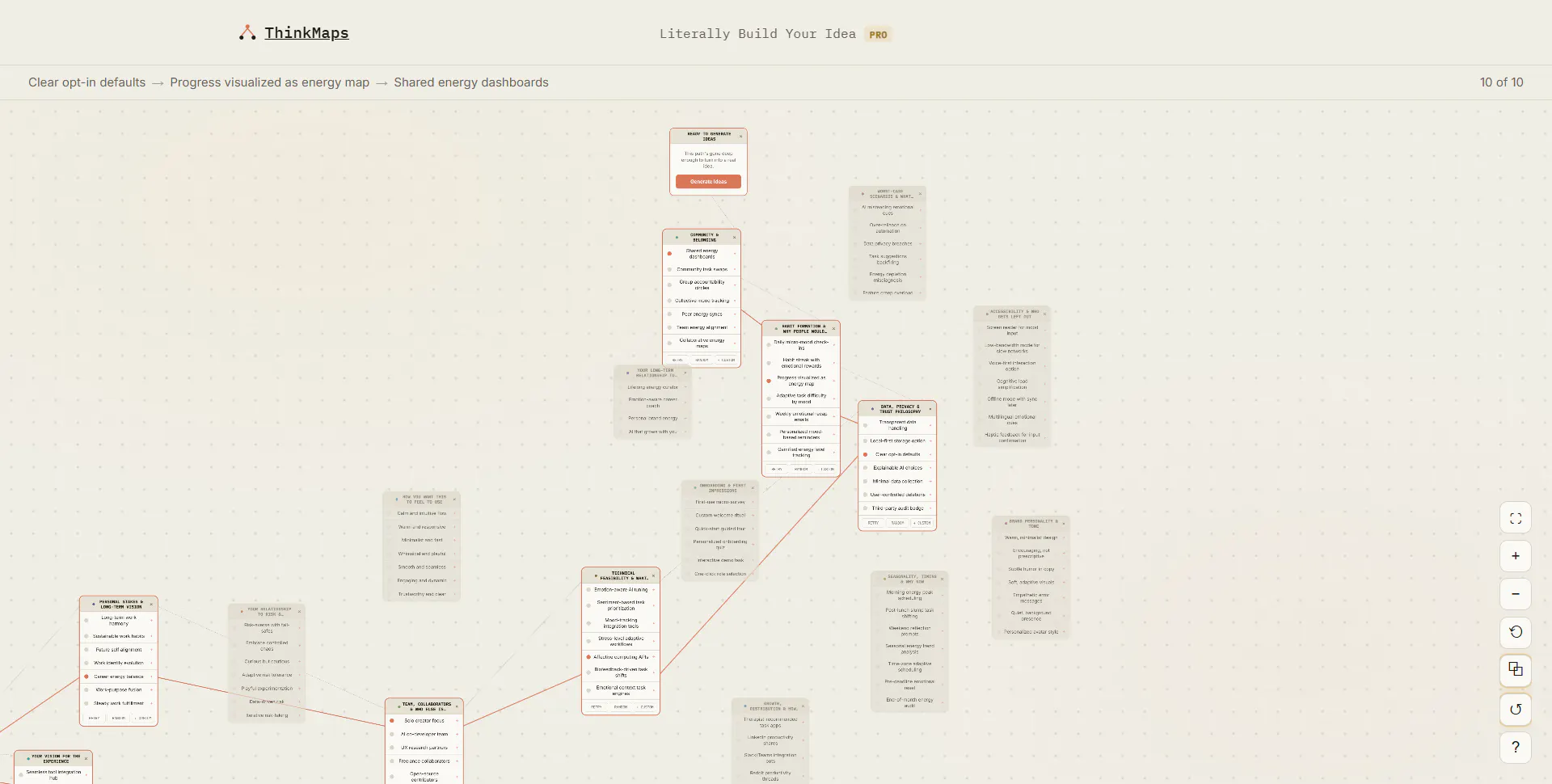Viewport: 1552px width, 784px height.
Task: Click Random in Data, Privacy & Trust card
Action: coord(897,523)
